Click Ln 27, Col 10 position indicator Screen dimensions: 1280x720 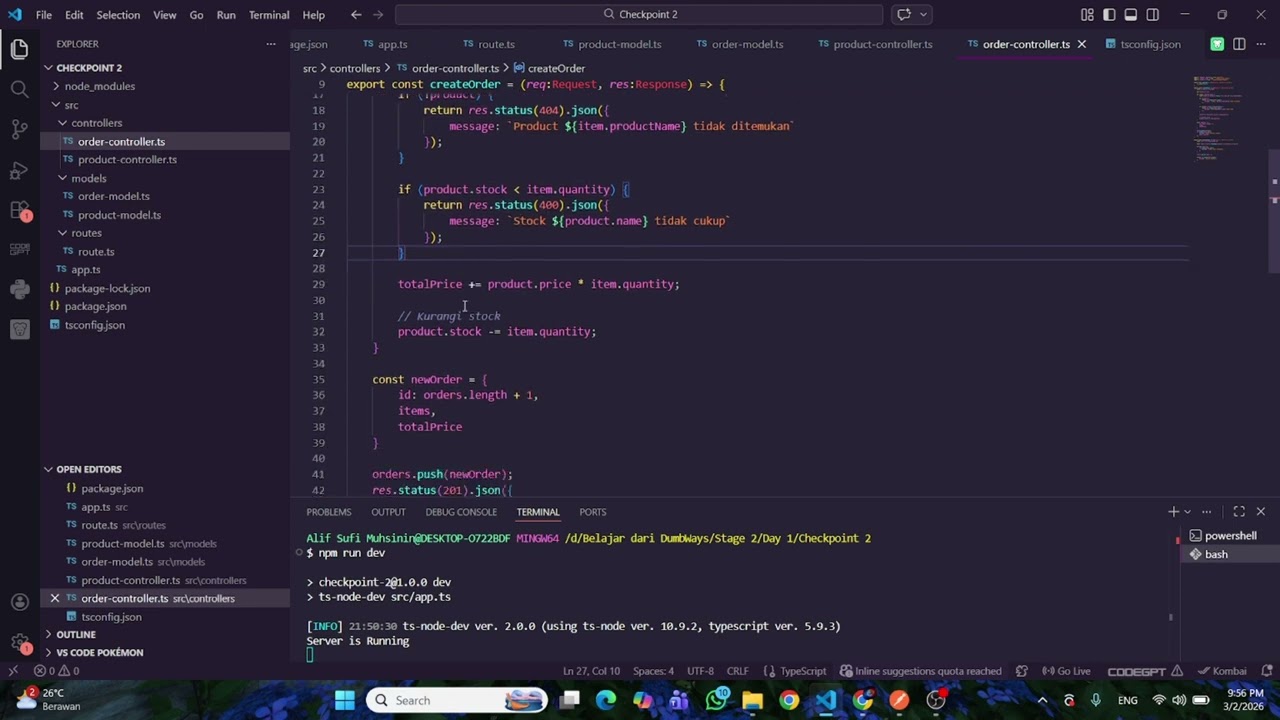click(x=591, y=671)
